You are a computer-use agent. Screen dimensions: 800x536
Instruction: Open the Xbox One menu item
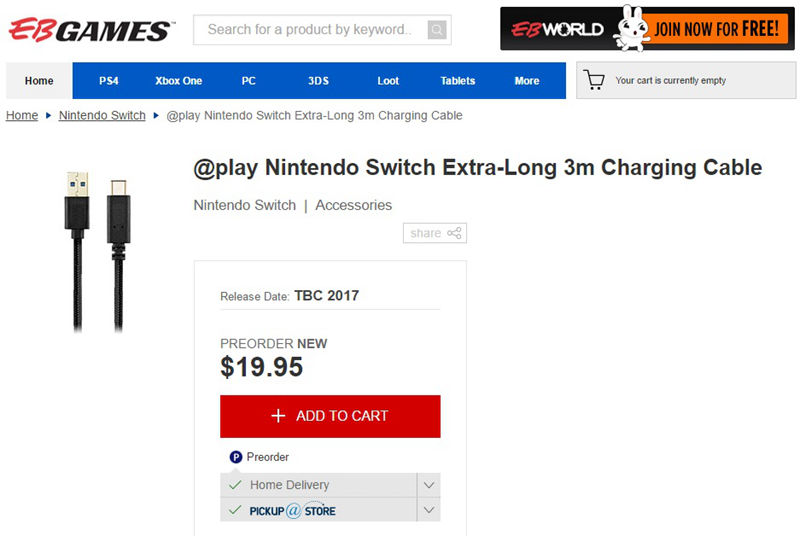coord(179,81)
